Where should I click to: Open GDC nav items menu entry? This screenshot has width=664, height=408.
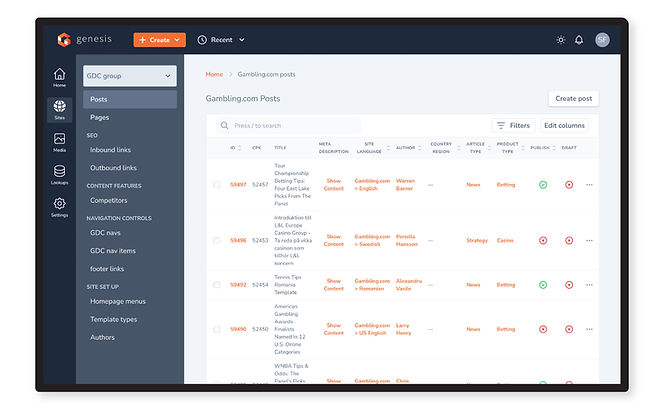pos(113,251)
